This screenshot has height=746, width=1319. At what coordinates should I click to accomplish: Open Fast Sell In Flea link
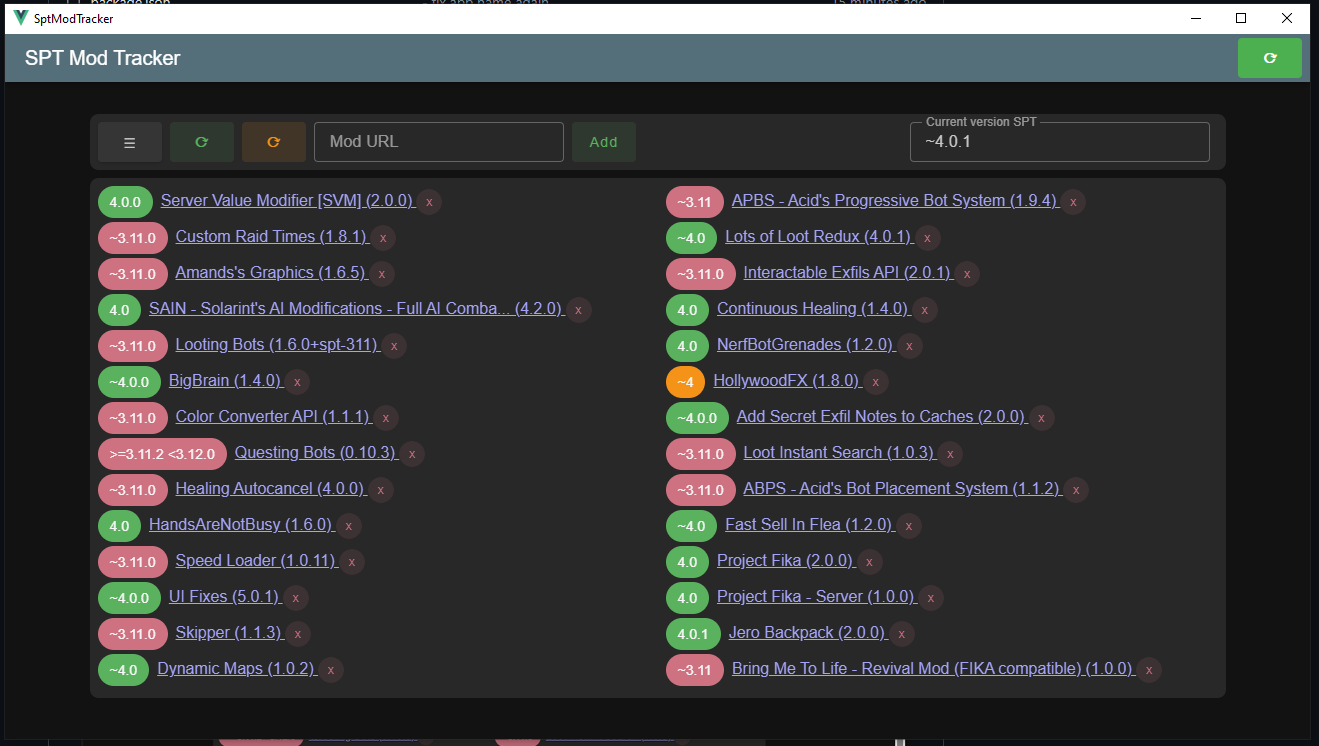click(x=809, y=524)
